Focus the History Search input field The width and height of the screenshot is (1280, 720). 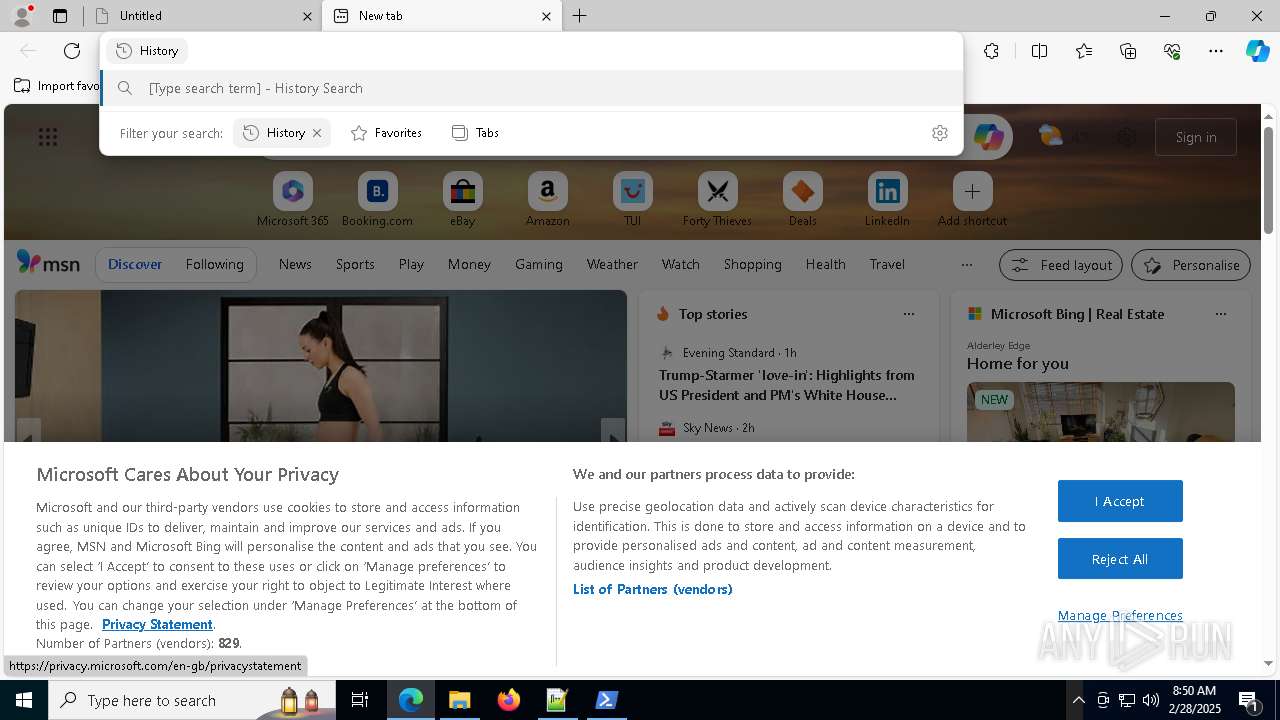tap(532, 88)
